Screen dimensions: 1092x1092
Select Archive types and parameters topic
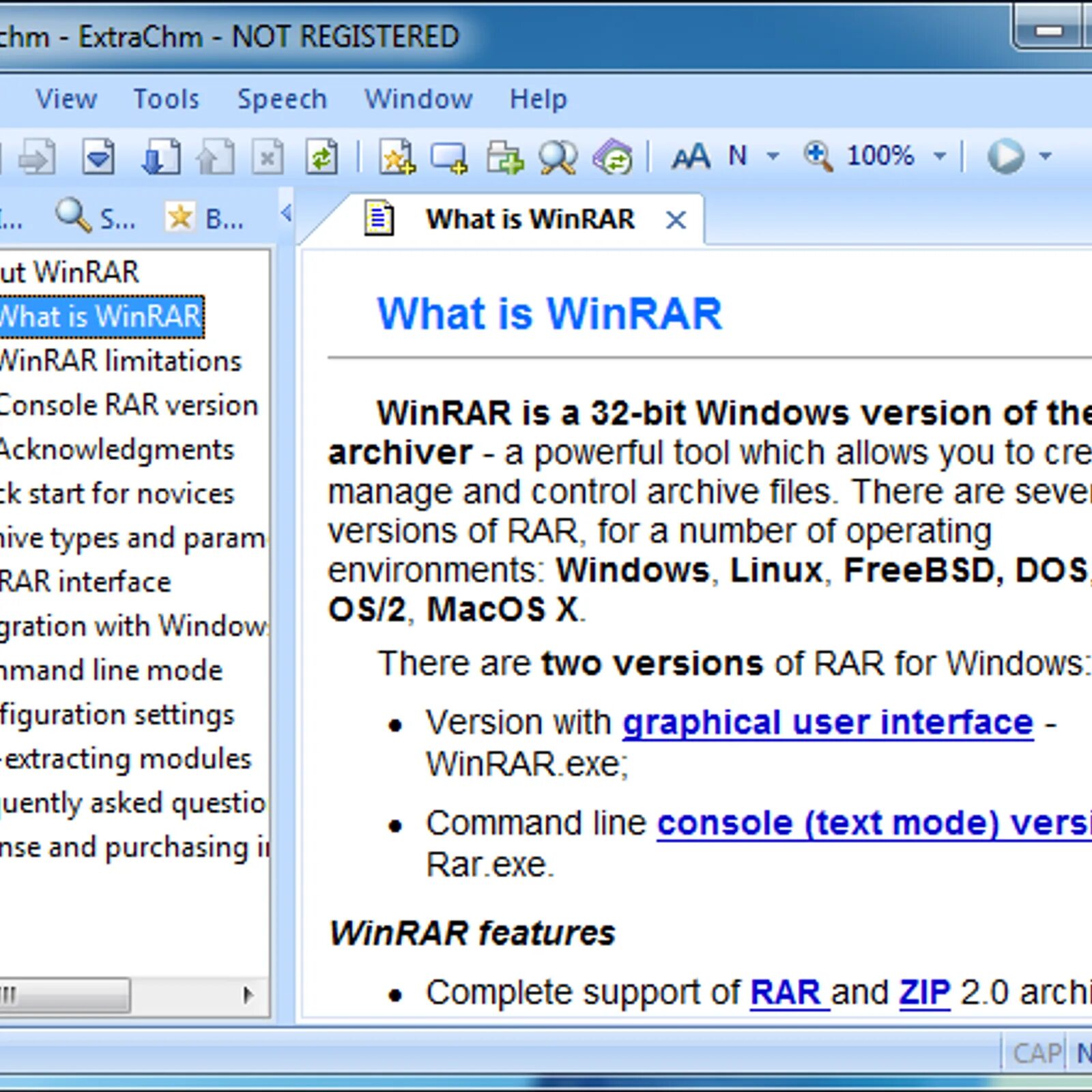tap(133, 538)
